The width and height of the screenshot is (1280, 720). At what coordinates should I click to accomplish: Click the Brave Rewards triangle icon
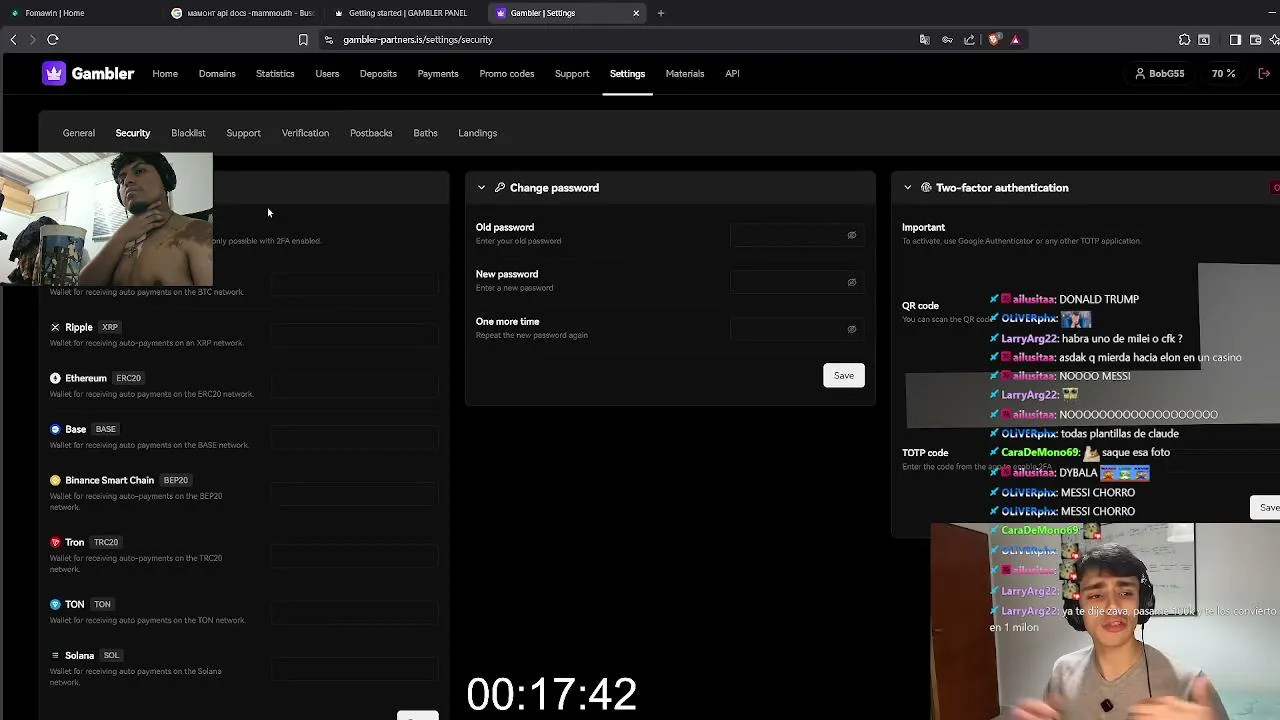pyautogui.click(x=1015, y=40)
